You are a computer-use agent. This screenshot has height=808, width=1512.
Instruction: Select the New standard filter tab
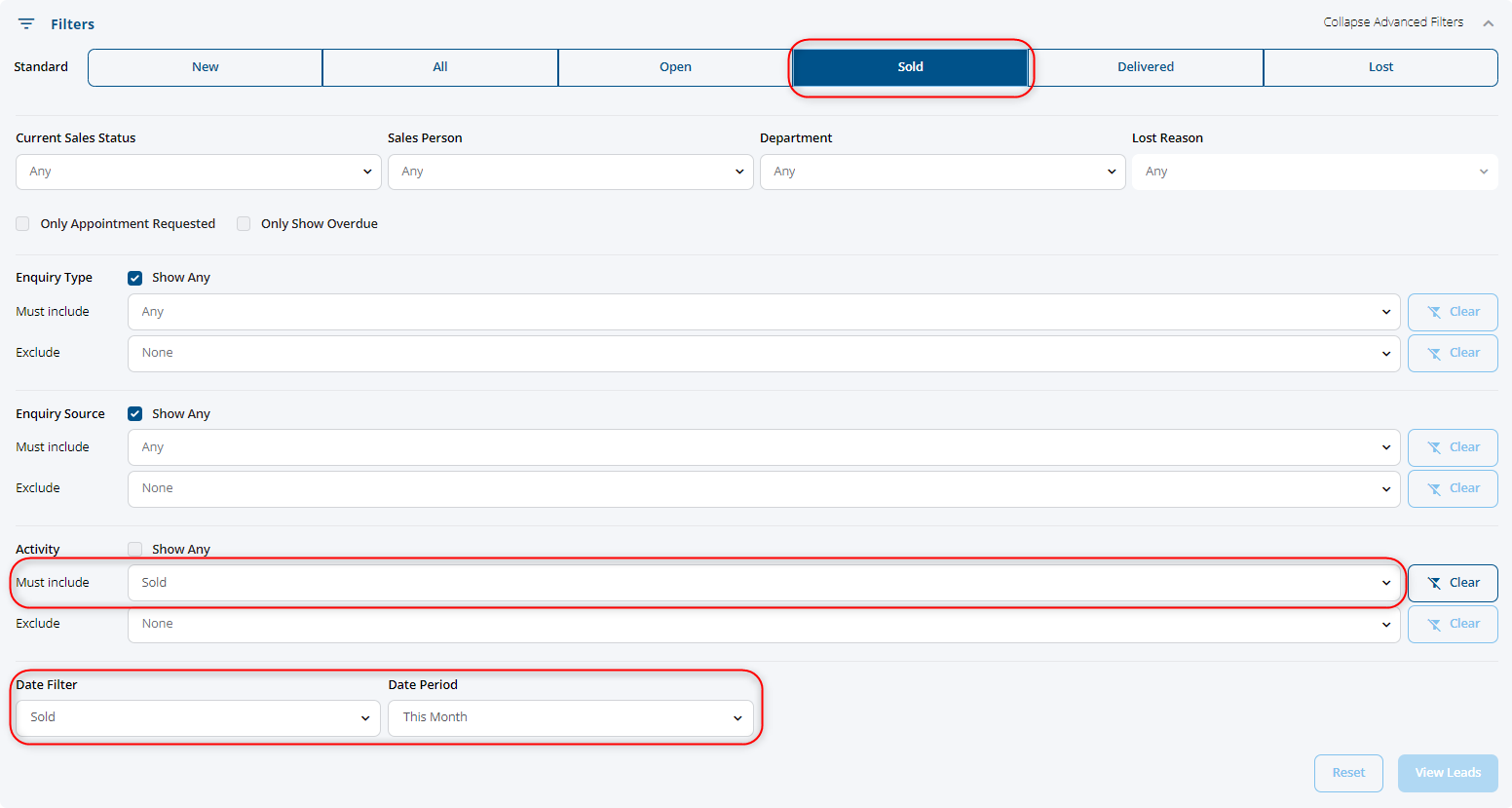point(206,67)
